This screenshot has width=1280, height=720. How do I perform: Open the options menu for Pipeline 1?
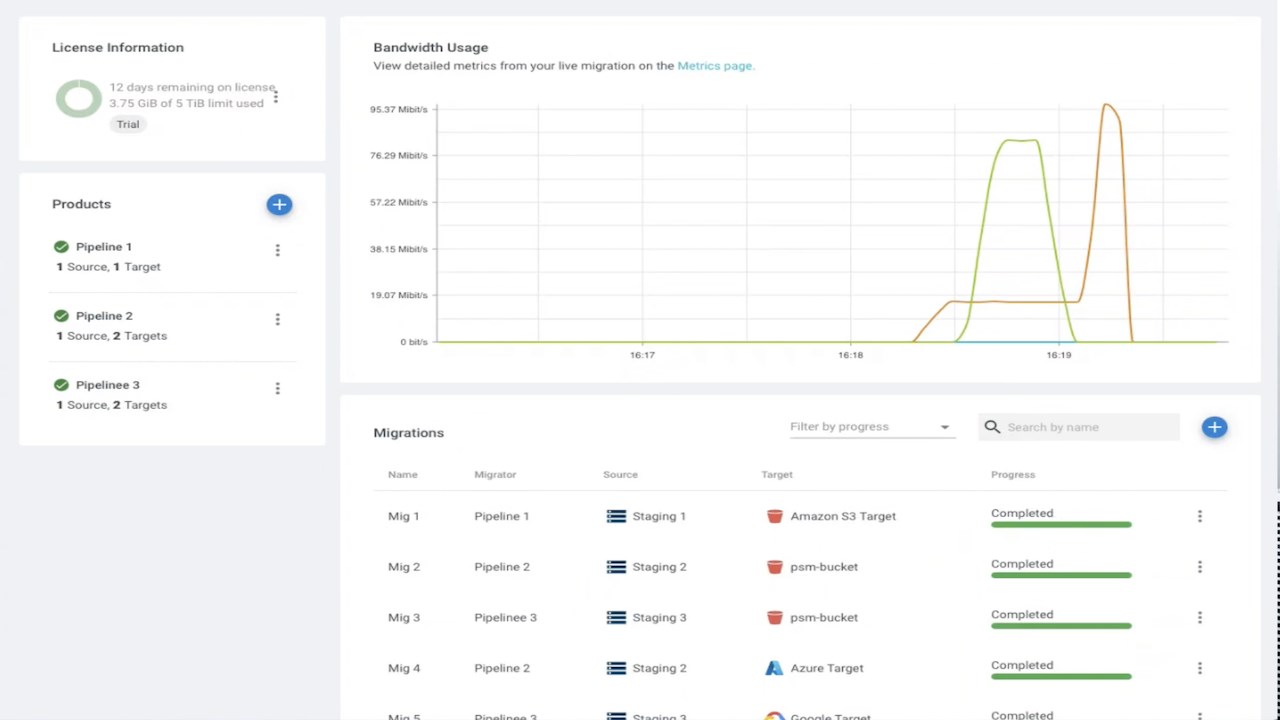click(x=277, y=250)
